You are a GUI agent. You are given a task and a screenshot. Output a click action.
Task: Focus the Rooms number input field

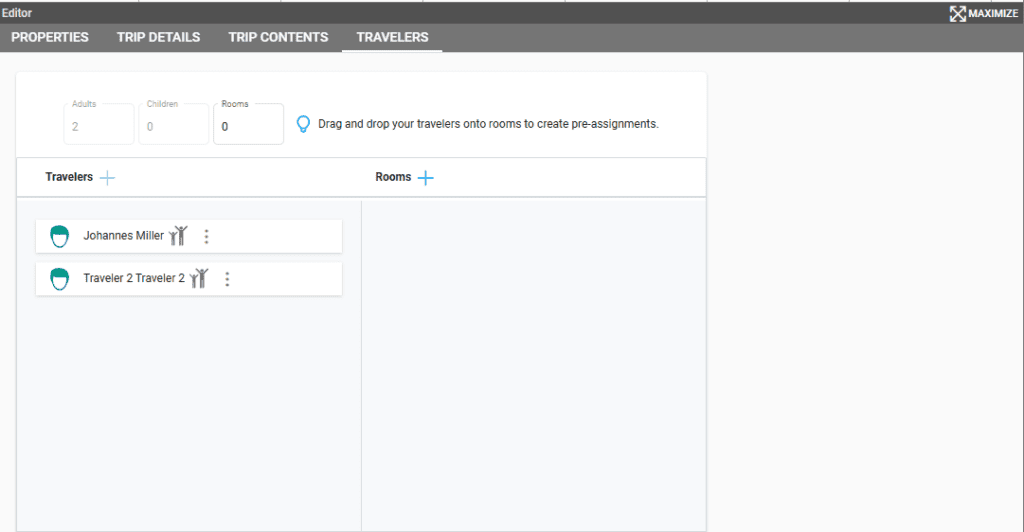[x=248, y=127]
